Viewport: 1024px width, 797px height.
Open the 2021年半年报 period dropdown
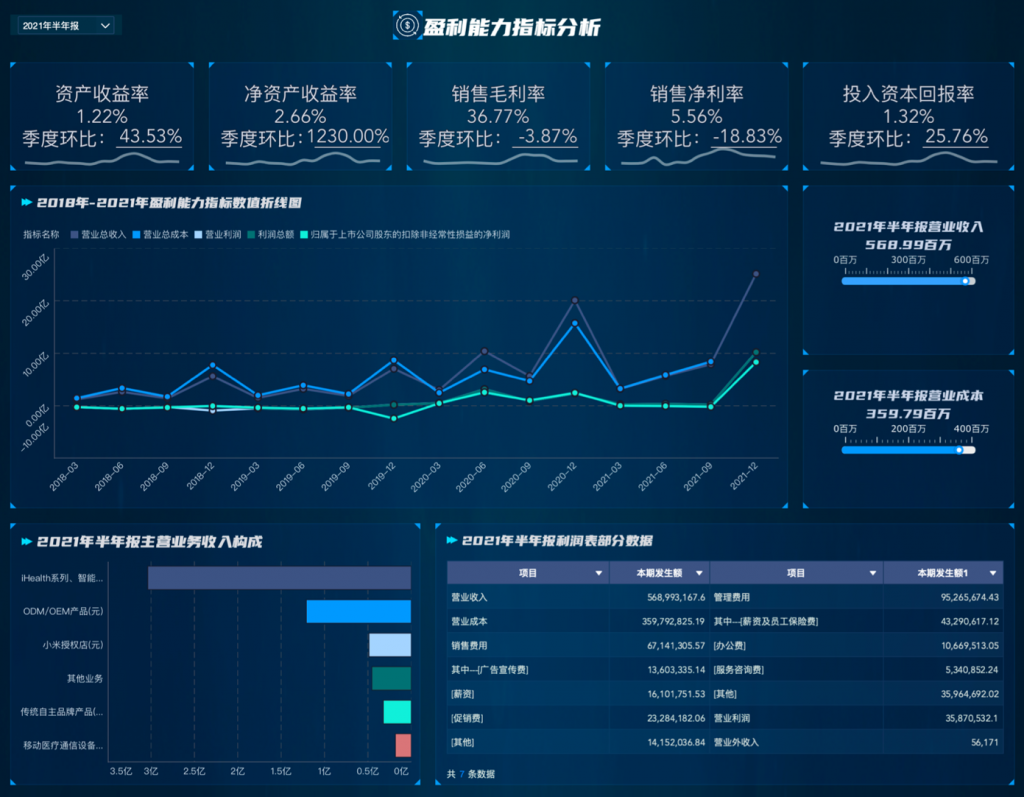65,25
